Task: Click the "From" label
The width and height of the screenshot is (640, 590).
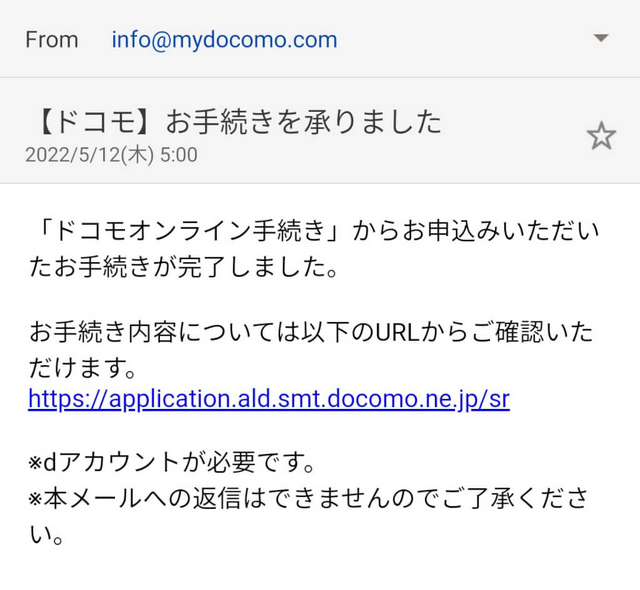Action: point(51,40)
